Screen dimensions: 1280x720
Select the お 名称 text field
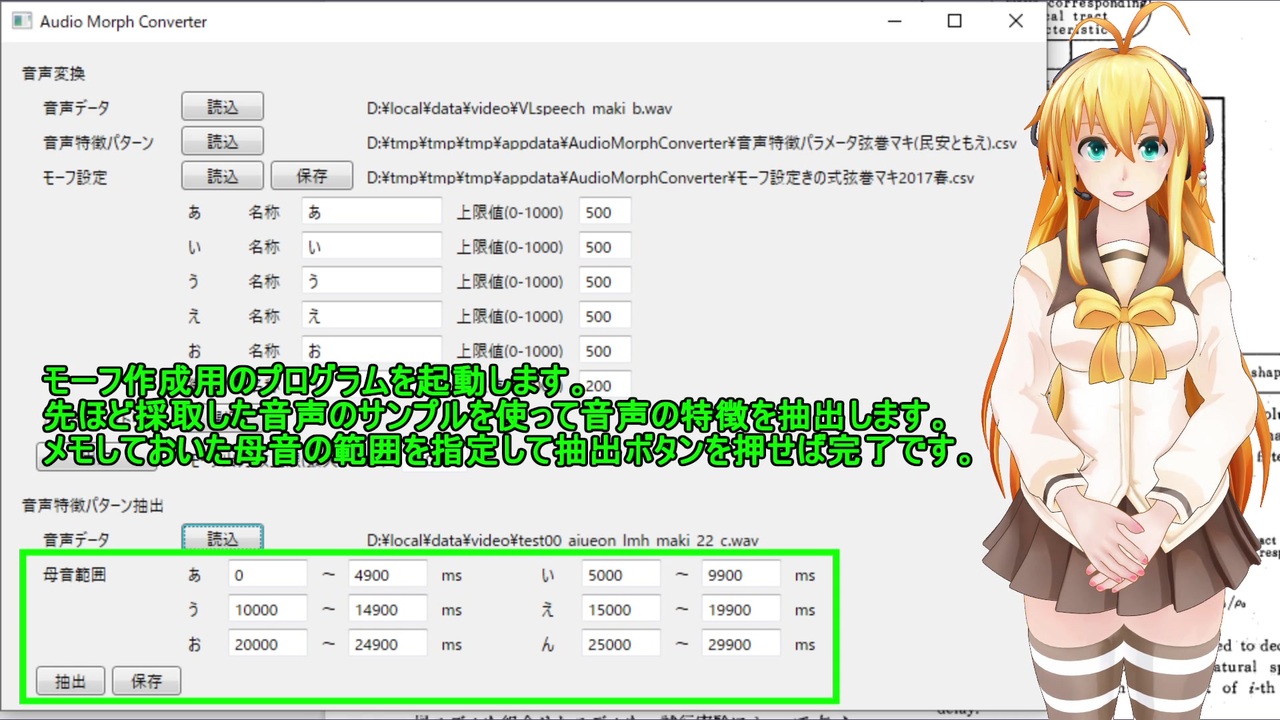tap(371, 351)
